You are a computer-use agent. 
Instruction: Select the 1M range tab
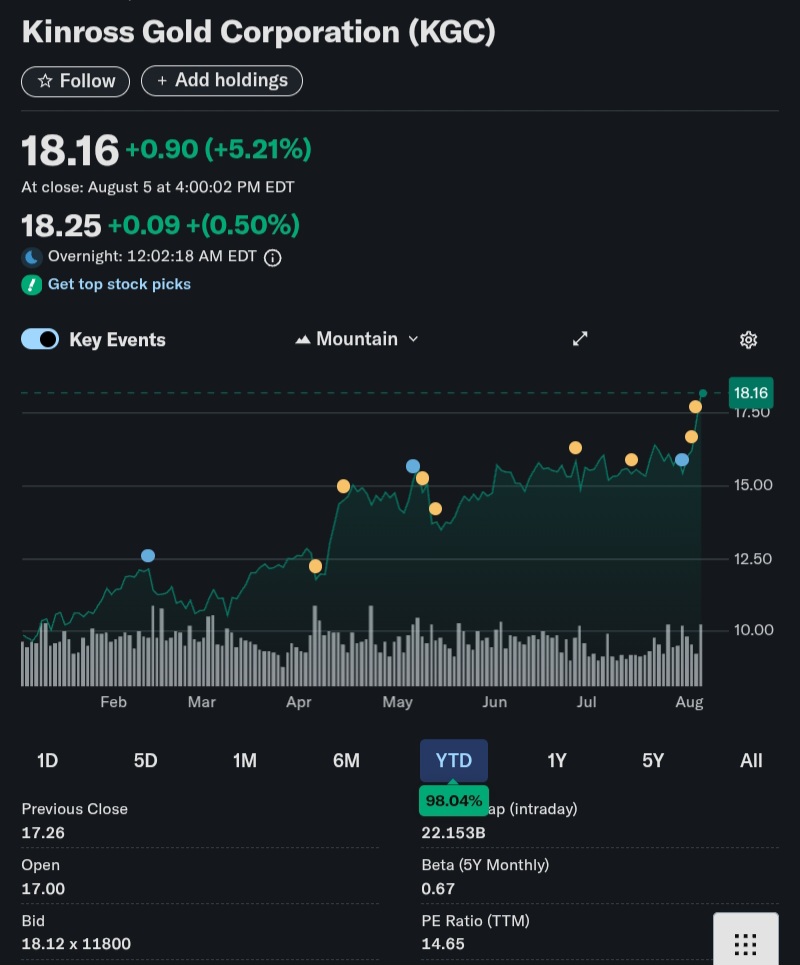click(x=245, y=761)
